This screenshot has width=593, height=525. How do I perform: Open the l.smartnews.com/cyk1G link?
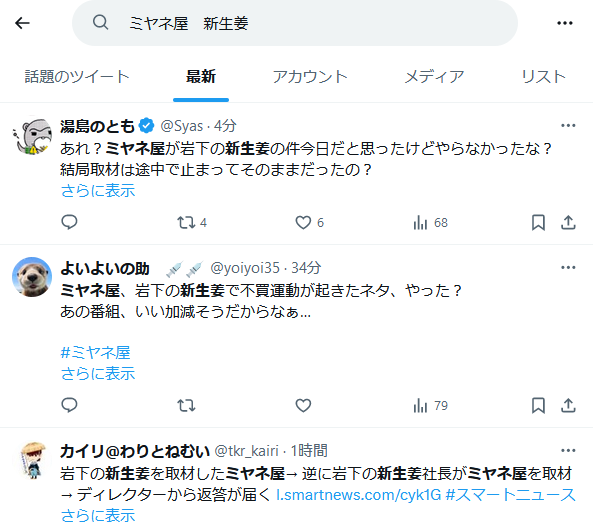click(359, 495)
